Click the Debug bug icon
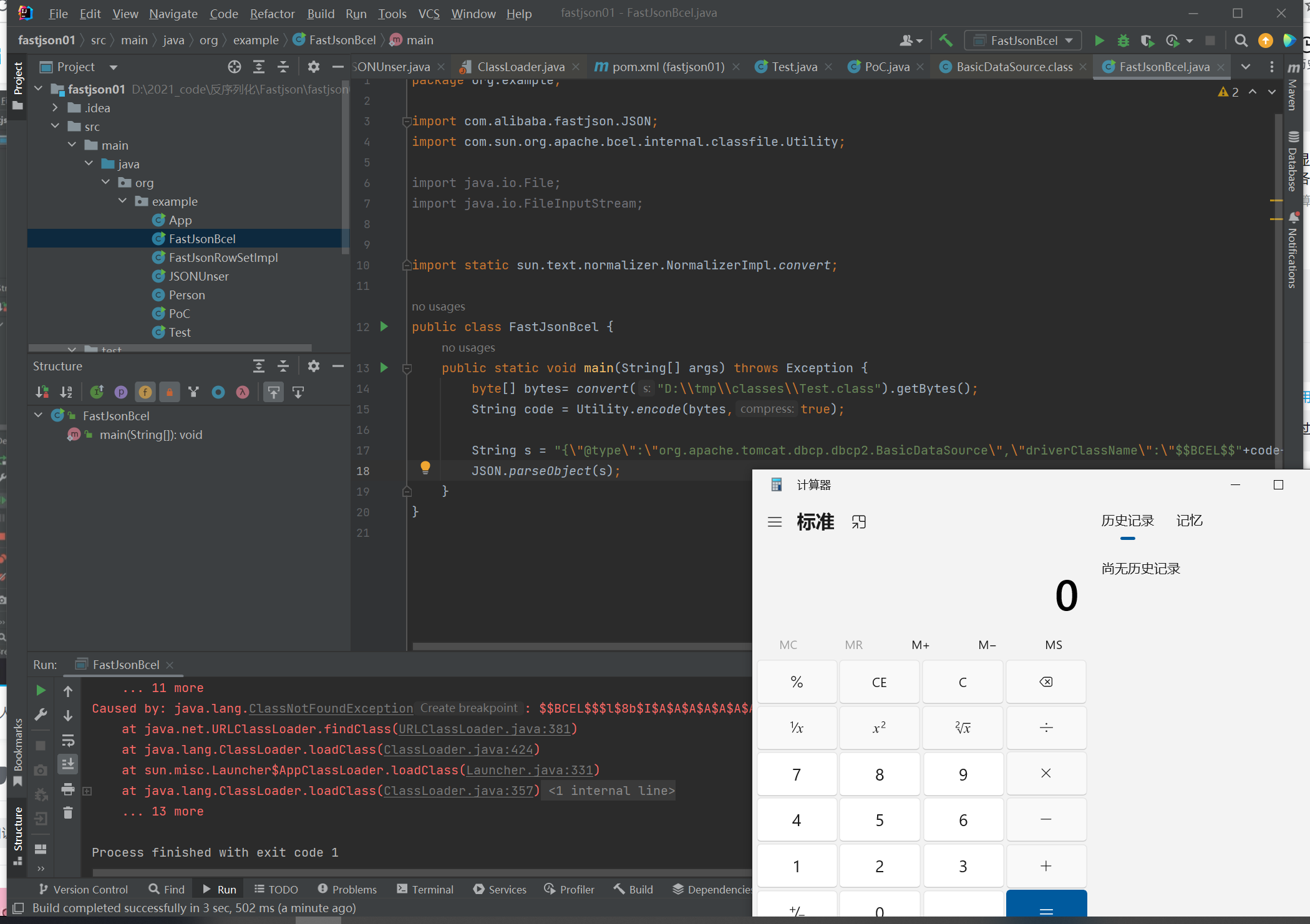The width and height of the screenshot is (1310, 924). pyautogui.click(x=1123, y=41)
